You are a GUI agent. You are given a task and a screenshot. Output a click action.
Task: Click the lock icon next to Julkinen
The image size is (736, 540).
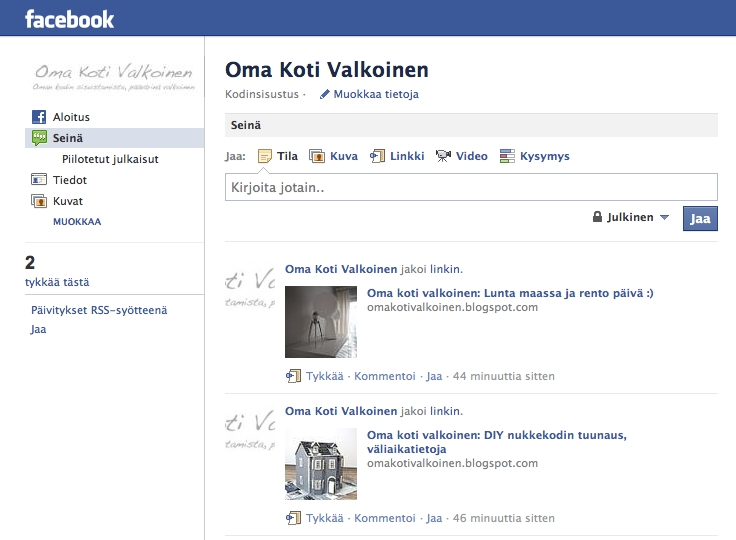click(x=597, y=217)
